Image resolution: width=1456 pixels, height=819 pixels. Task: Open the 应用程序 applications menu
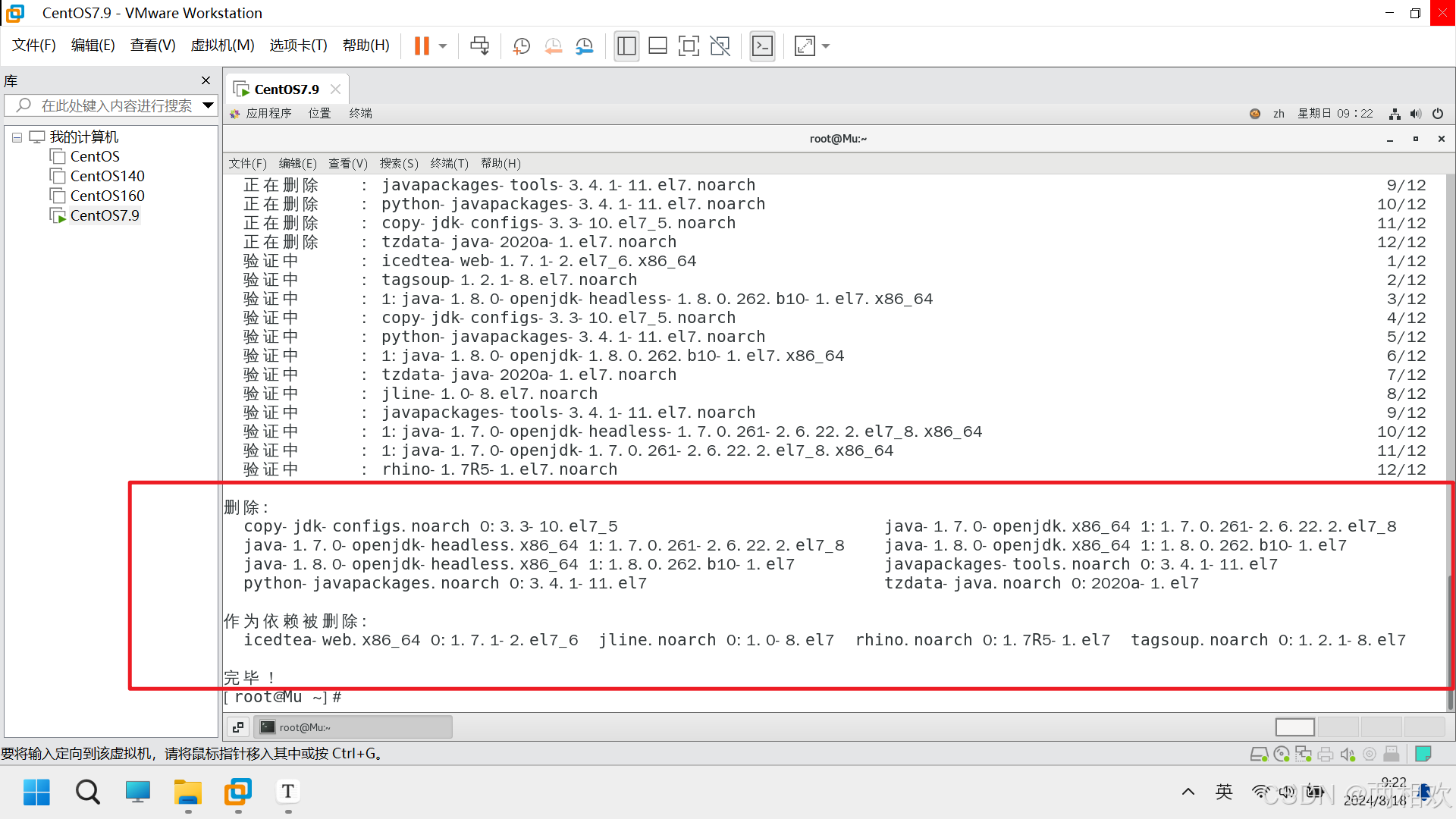(x=268, y=114)
